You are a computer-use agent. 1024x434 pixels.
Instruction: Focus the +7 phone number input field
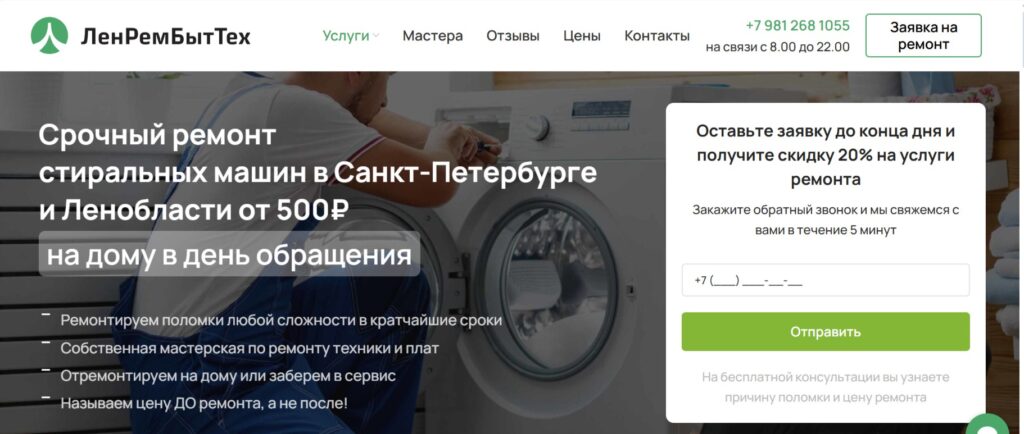click(x=825, y=281)
